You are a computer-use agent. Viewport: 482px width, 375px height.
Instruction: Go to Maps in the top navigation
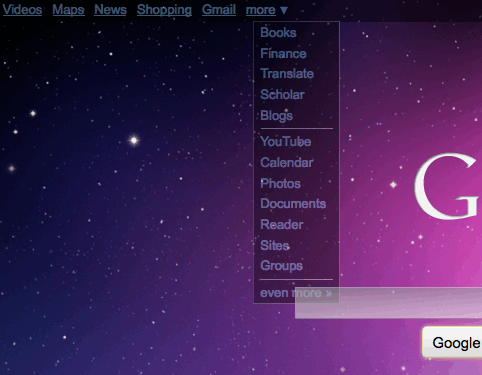68,10
